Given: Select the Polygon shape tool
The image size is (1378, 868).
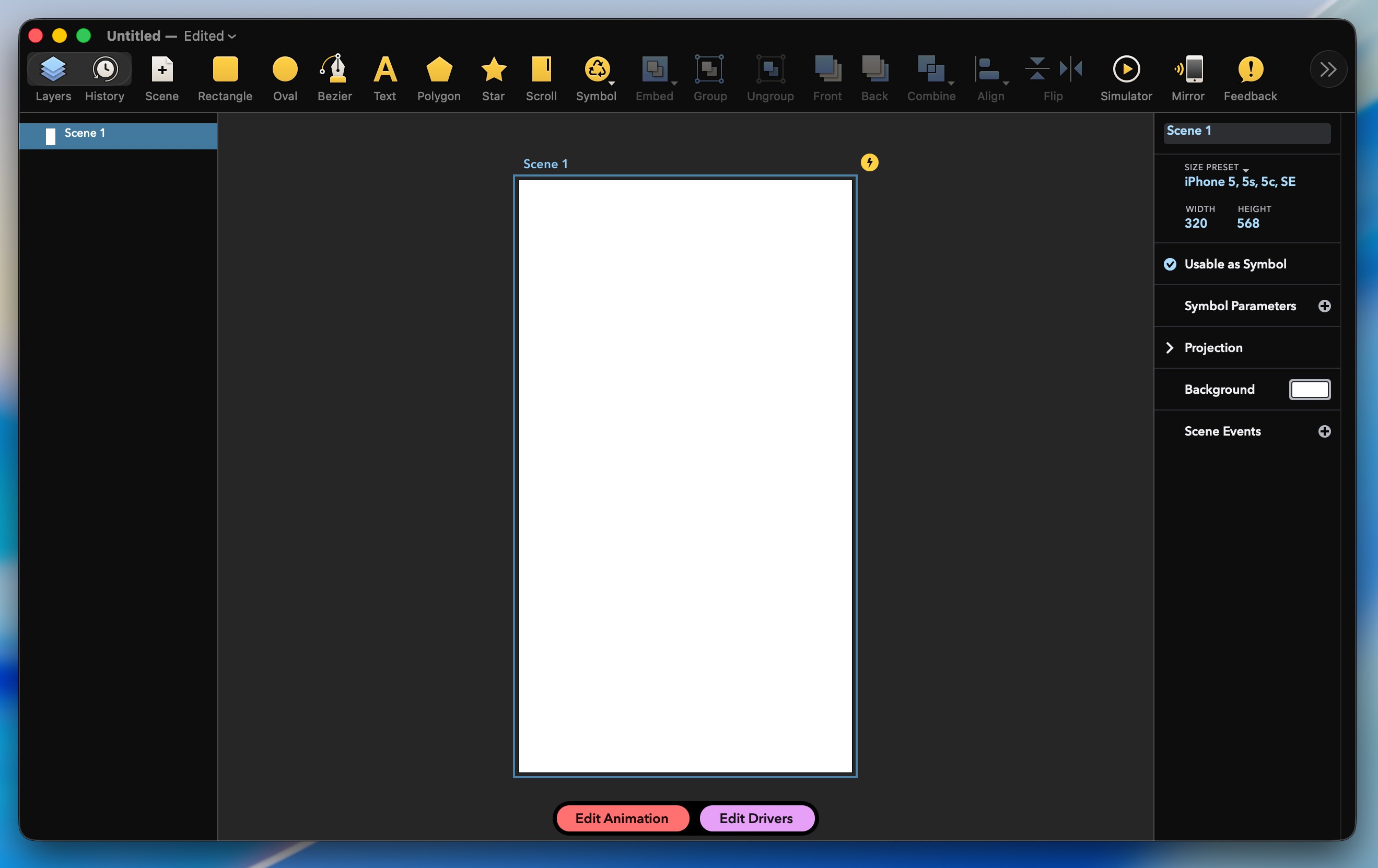Looking at the screenshot, I should 438,70.
